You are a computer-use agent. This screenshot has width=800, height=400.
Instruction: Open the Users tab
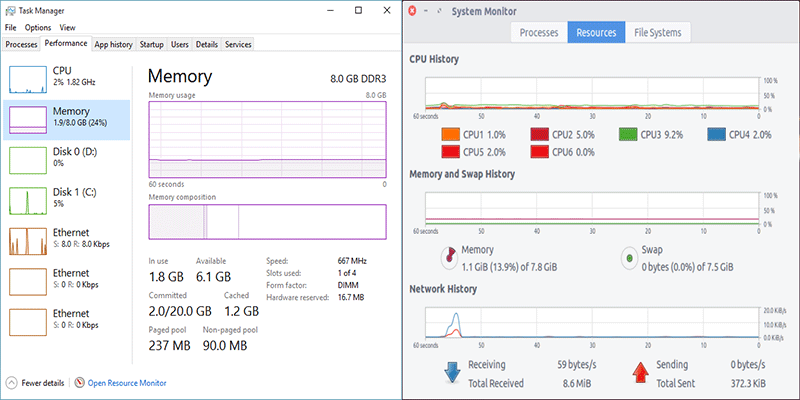[180, 45]
